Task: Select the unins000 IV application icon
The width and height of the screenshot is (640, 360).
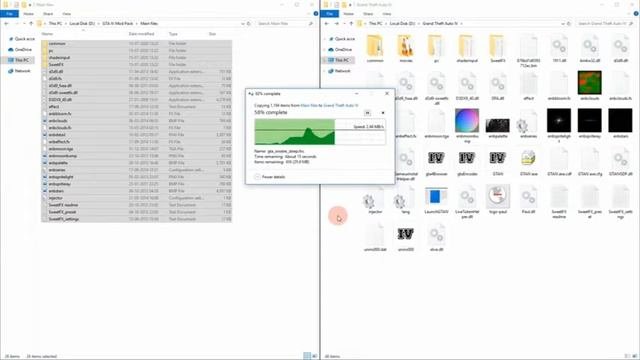Action: 405,234
